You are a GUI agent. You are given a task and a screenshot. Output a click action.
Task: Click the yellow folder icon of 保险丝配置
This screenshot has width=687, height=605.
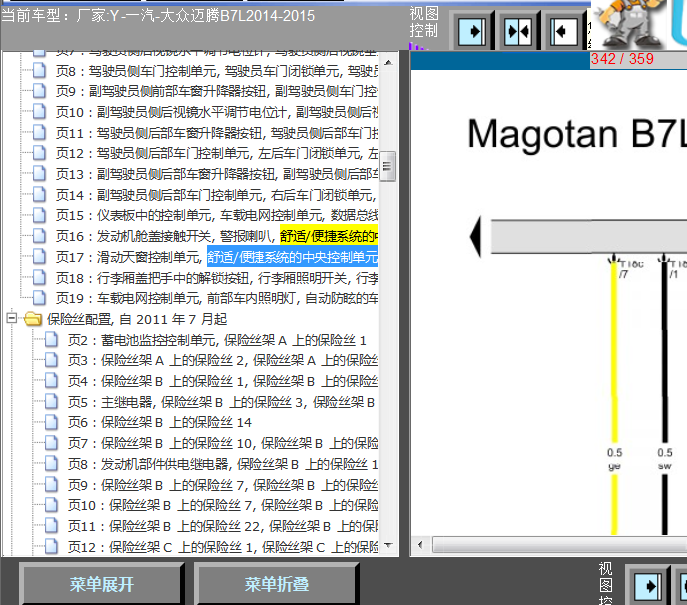coord(33,319)
